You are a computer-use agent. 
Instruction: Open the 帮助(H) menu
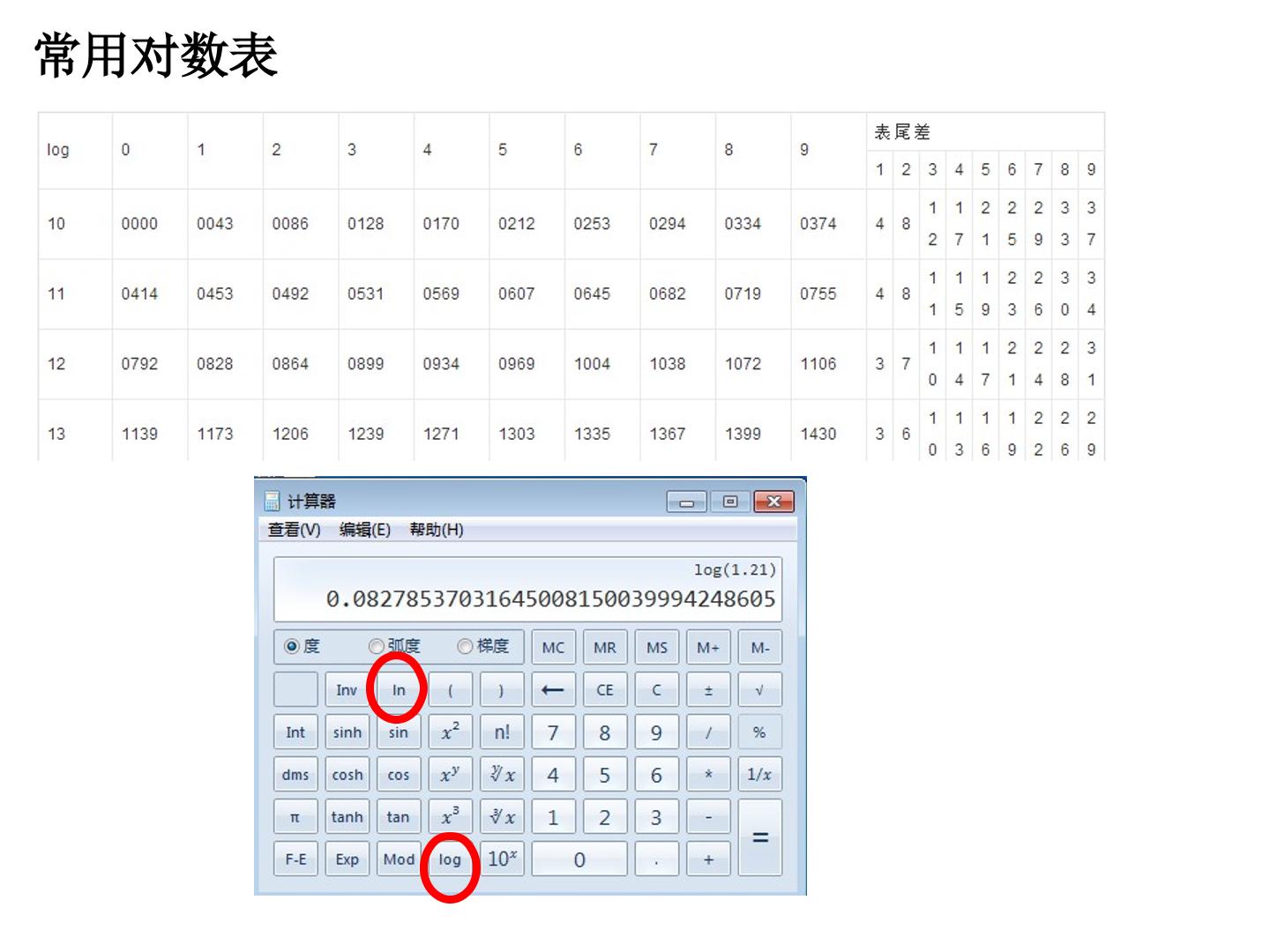pos(437,529)
